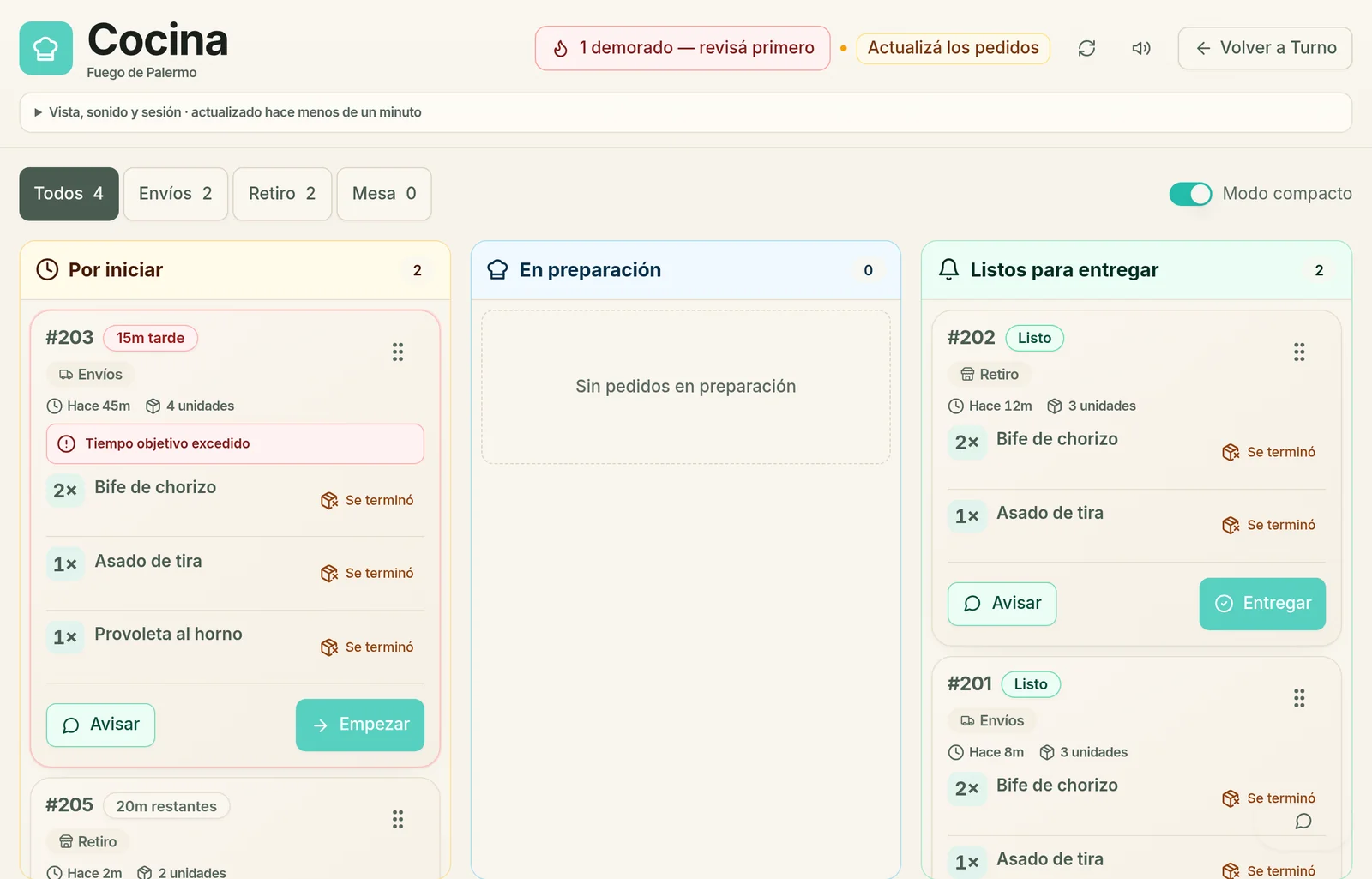Click the warning icon in Tiempo objetivo excedido
The height and width of the screenshot is (879, 1372).
(66, 443)
